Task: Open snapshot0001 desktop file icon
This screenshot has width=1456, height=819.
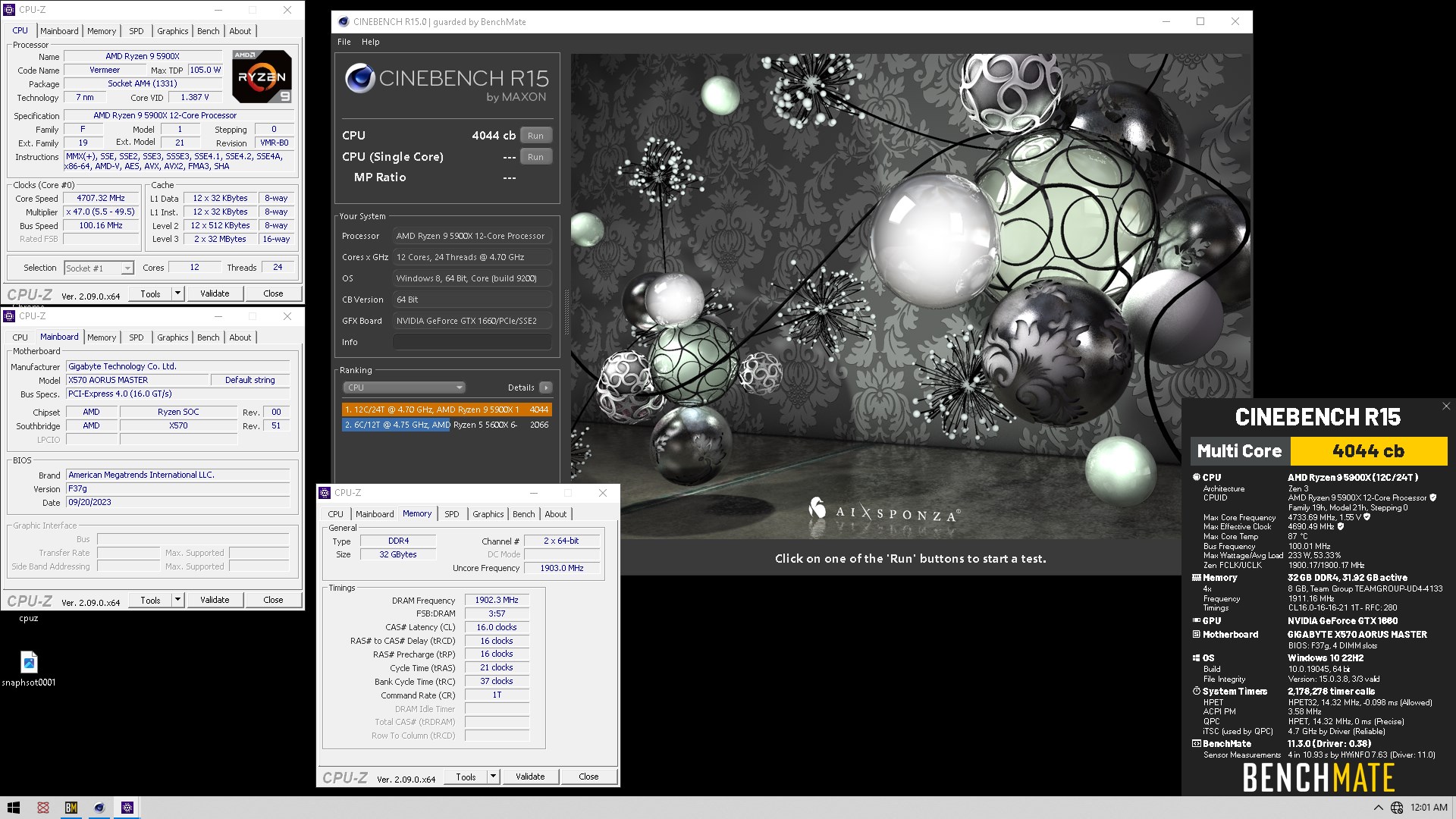Action: tap(29, 669)
